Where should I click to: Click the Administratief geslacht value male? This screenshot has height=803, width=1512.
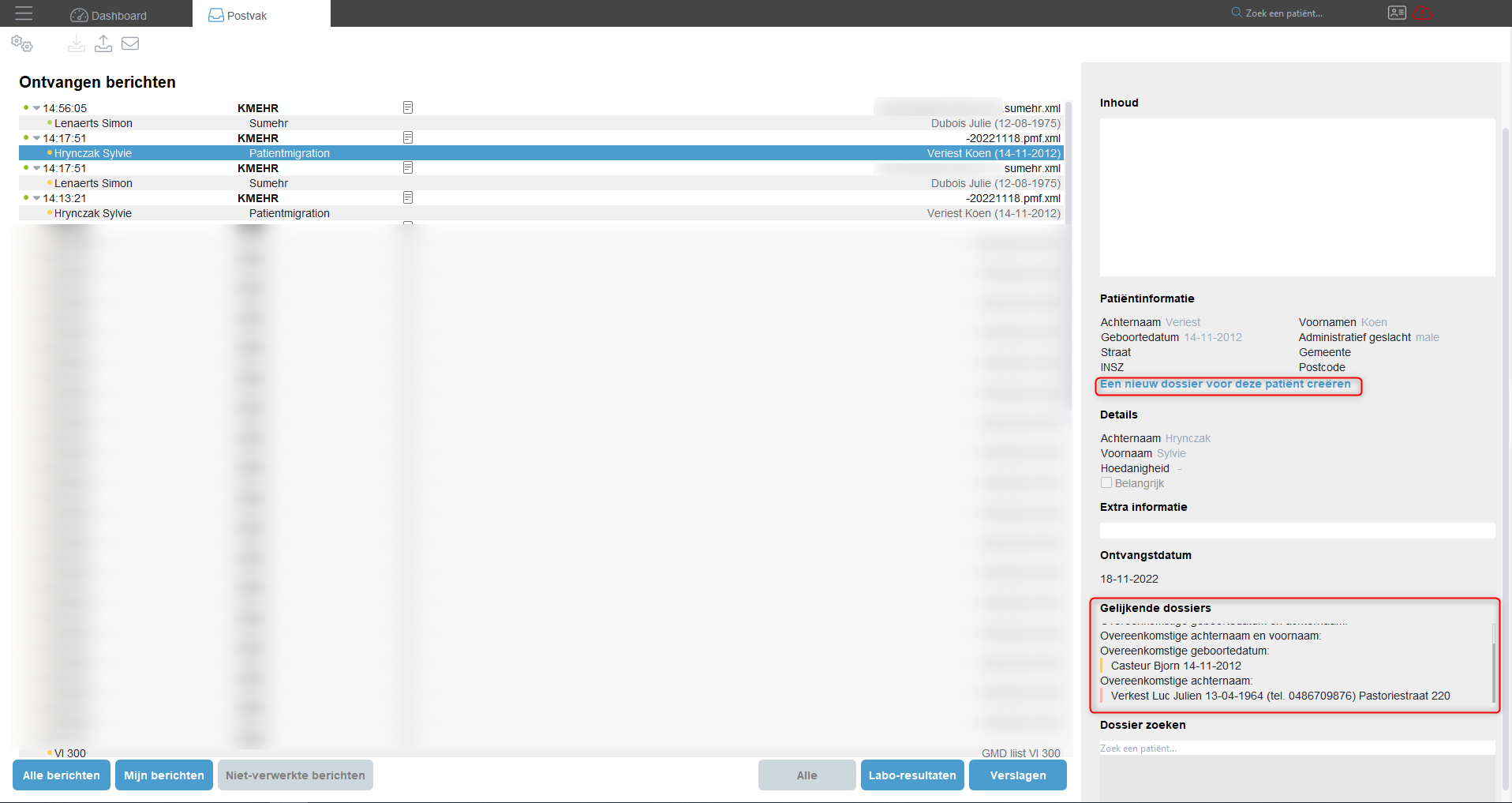tap(1427, 337)
